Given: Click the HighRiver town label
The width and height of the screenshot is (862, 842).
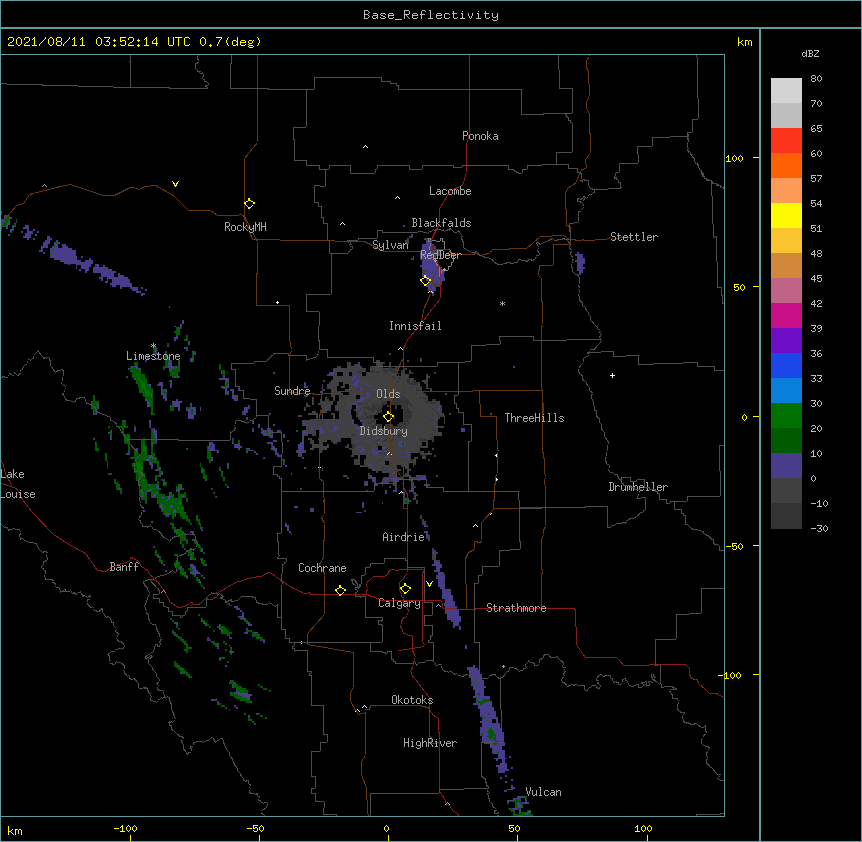Looking at the screenshot, I should (x=430, y=743).
